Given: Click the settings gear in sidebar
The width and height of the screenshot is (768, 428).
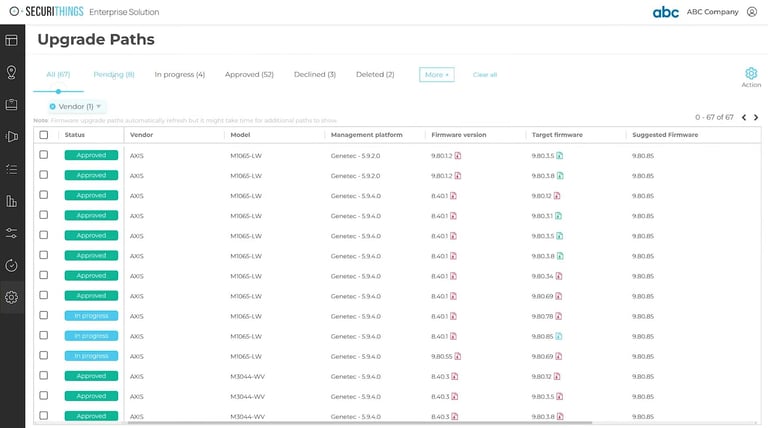Looking at the screenshot, I should click(11, 297).
